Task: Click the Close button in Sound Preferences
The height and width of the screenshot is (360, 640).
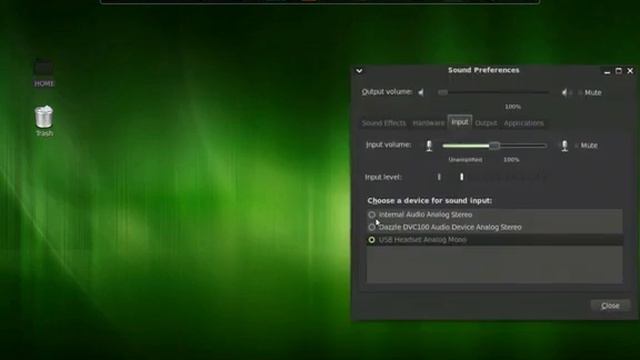Action: (x=610, y=306)
